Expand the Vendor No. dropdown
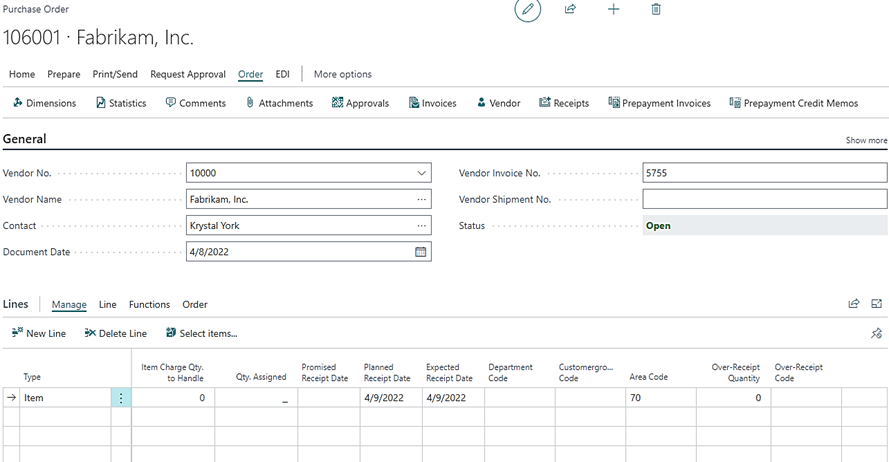This screenshot has width=889, height=462. tap(421, 173)
